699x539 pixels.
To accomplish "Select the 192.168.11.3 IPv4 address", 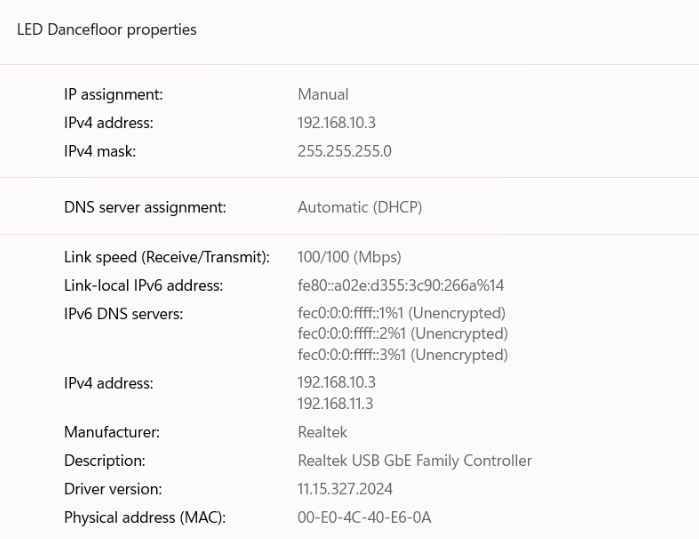I will point(337,402).
